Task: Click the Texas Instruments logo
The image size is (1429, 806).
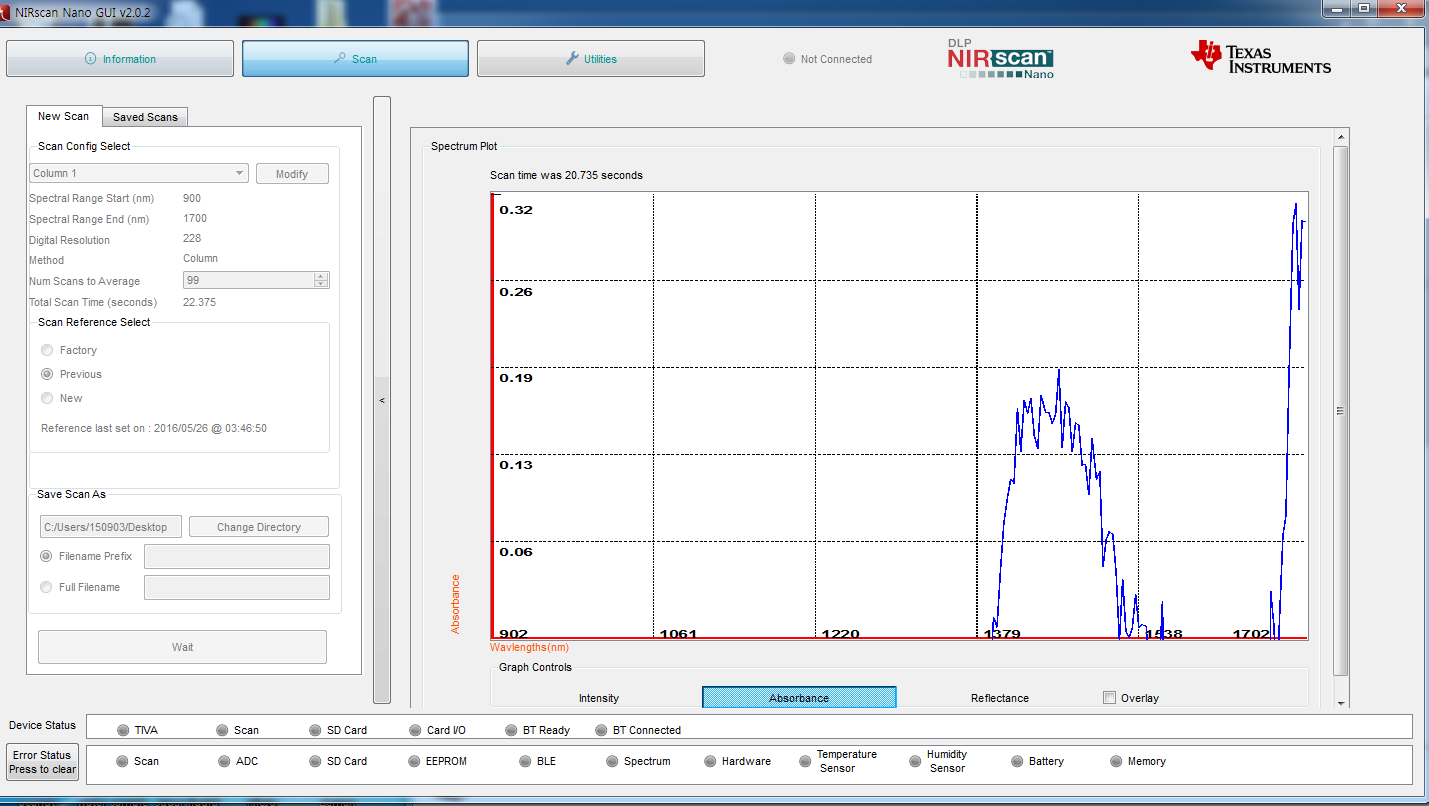Action: pos(1260,58)
